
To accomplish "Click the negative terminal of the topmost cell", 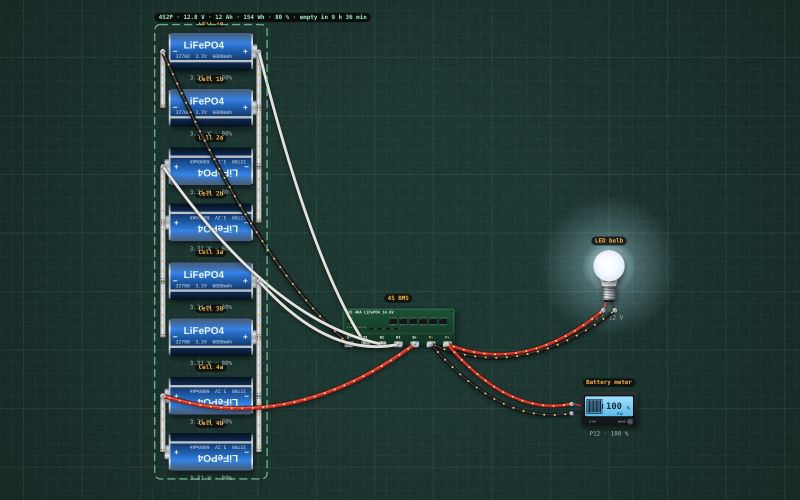I will coord(163,52).
